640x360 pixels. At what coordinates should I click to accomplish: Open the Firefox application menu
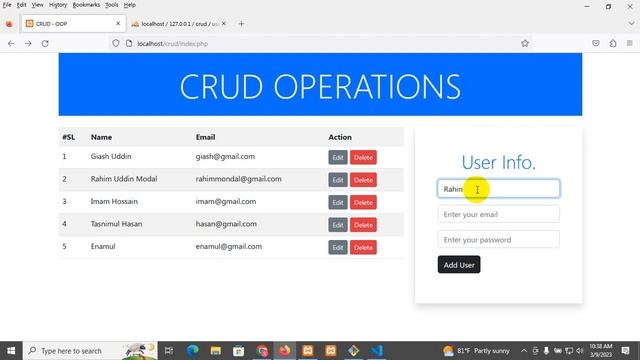[x=630, y=43]
